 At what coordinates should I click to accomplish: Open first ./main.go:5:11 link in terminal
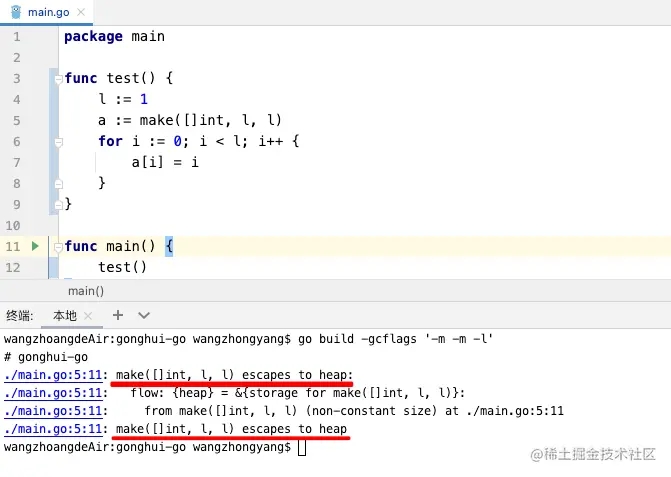pos(53,375)
